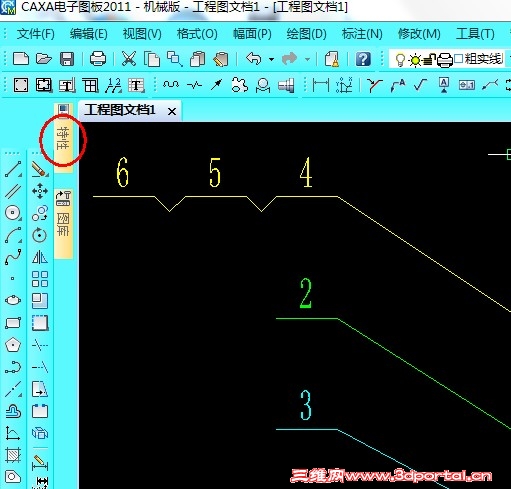
Task: Select the spline curve tool
Action: (x=13, y=257)
